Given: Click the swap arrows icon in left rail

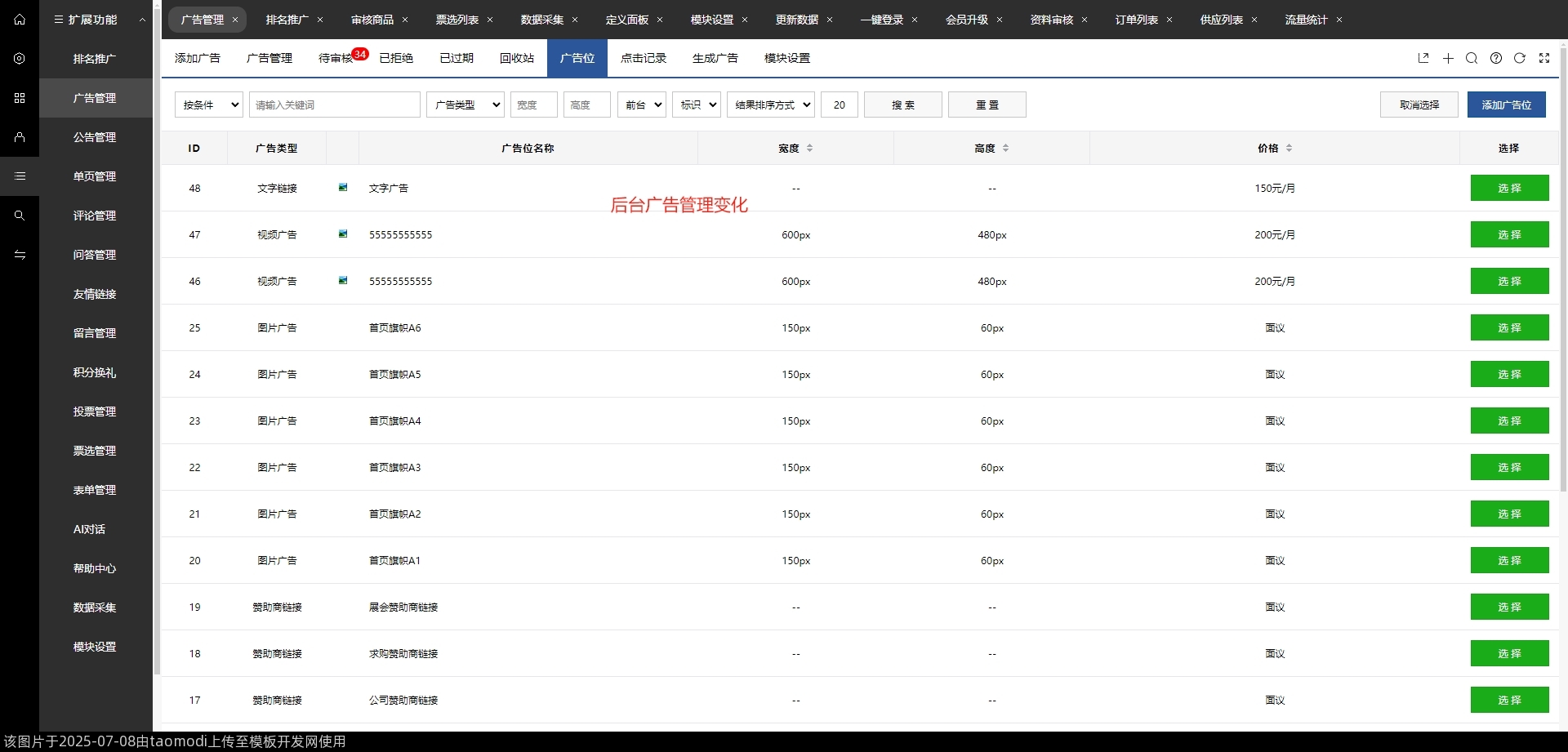Looking at the screenshot, I should [x=20, y=255].
